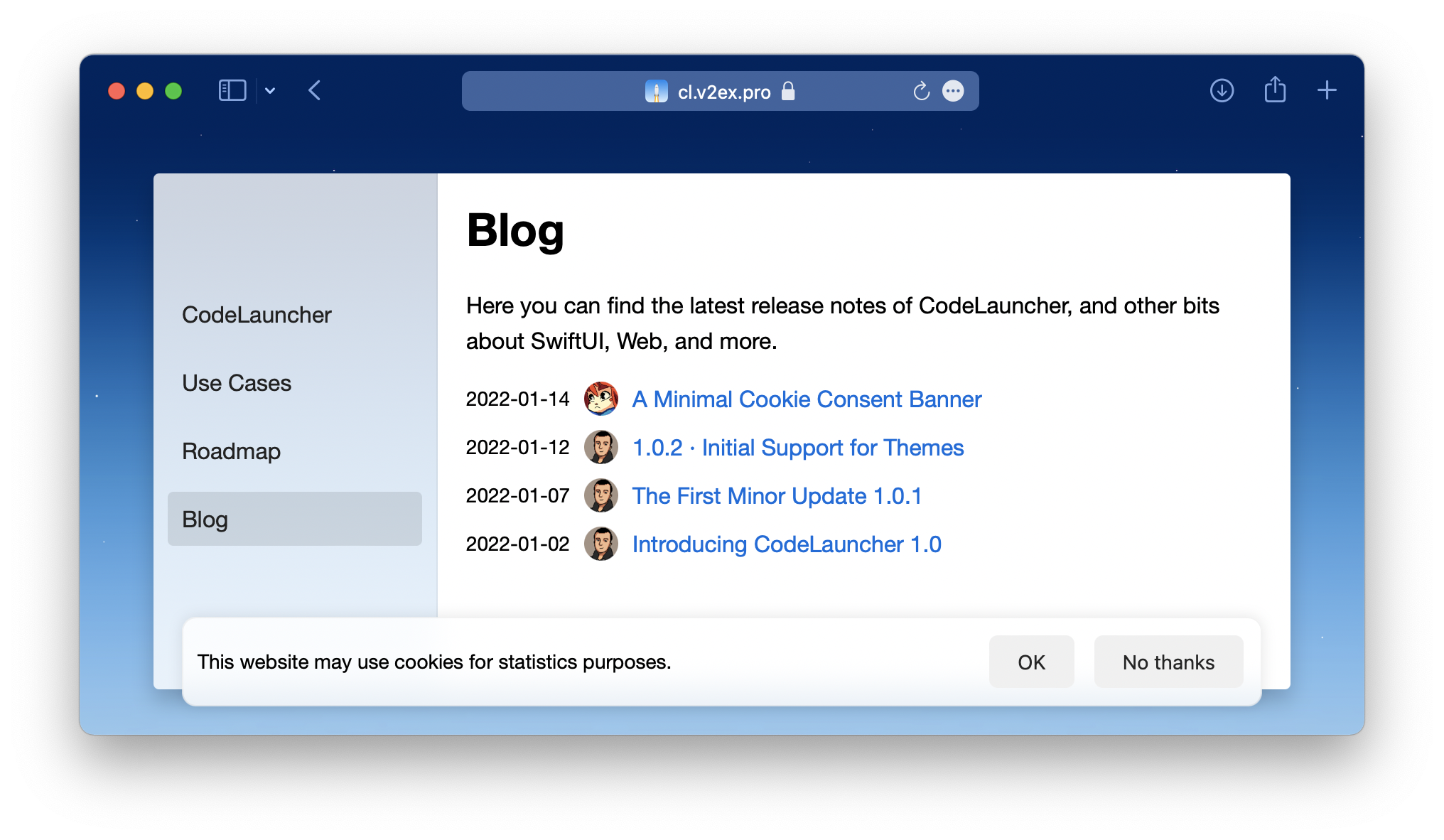Click the author avatar on 2022-01-02 row
The image size is (1444, 840).
[601, 544]
